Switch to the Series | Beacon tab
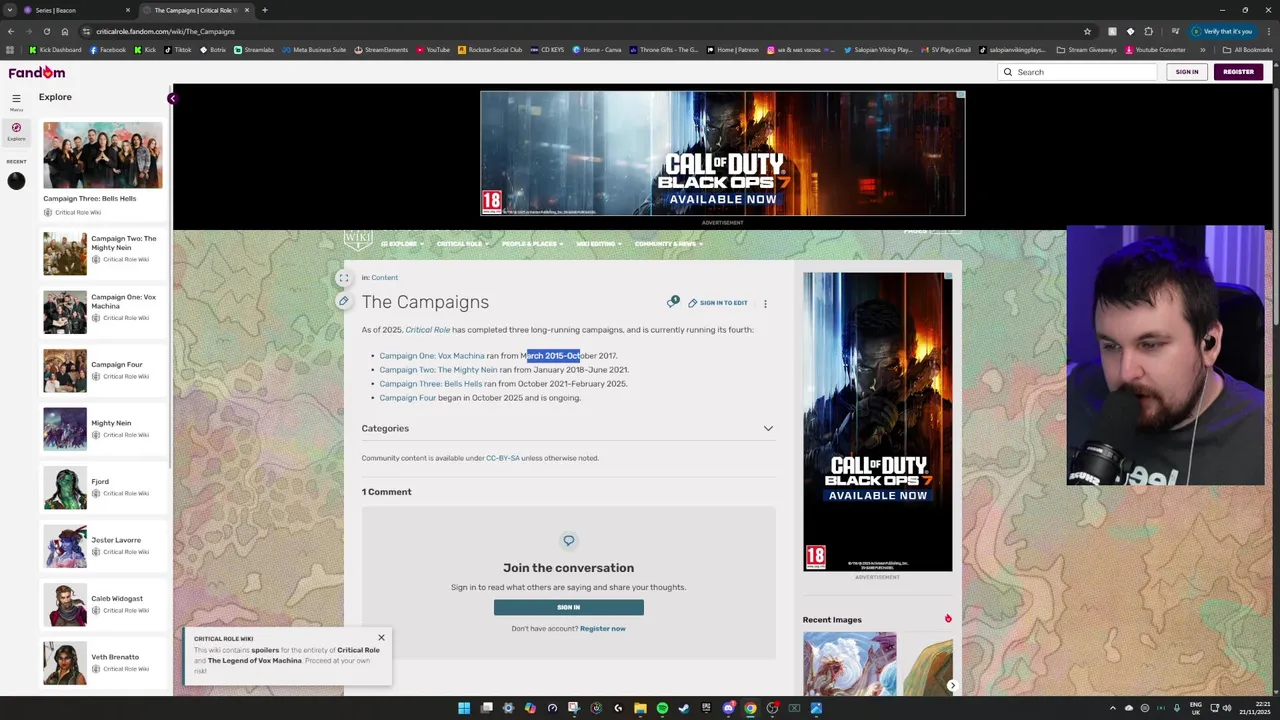 pyautogui.click(x=76, y=10)
